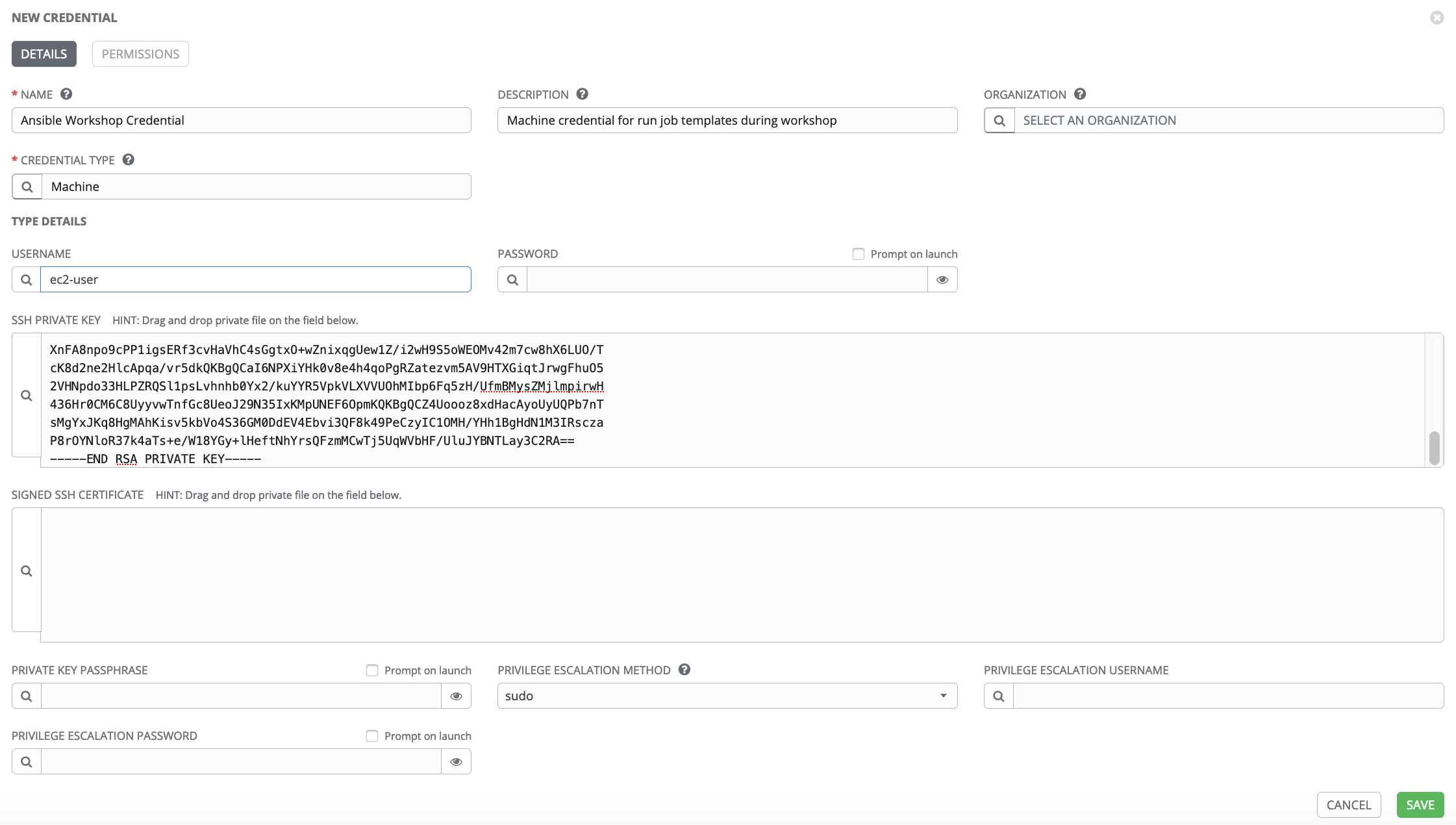The height and width of the screenshot is (825, 1456).
Task: Enable Prompt on launch for Password
Action: pyautogui.click(x=859, y=254)
